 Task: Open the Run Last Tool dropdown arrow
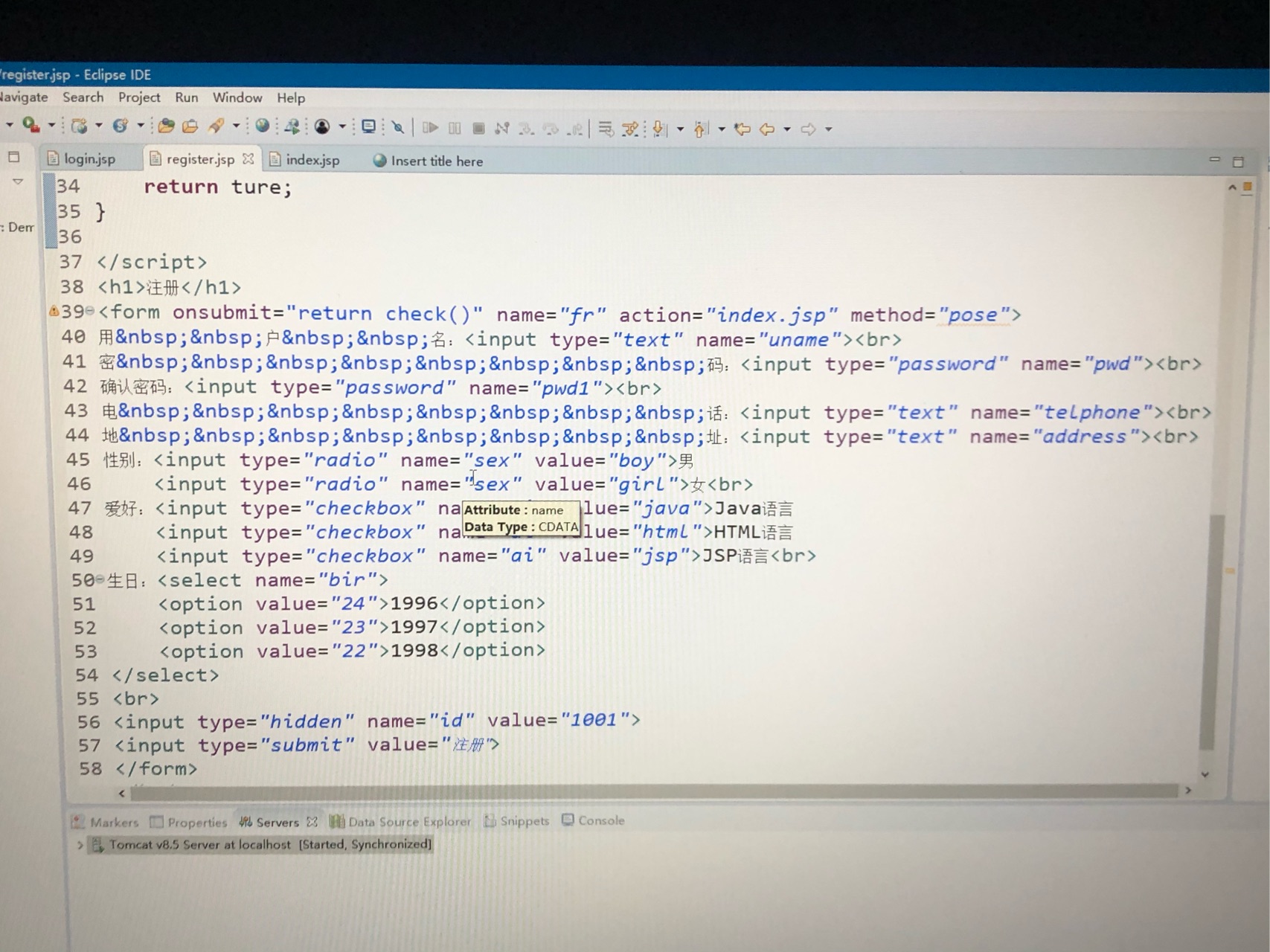(x=51, y=126)
